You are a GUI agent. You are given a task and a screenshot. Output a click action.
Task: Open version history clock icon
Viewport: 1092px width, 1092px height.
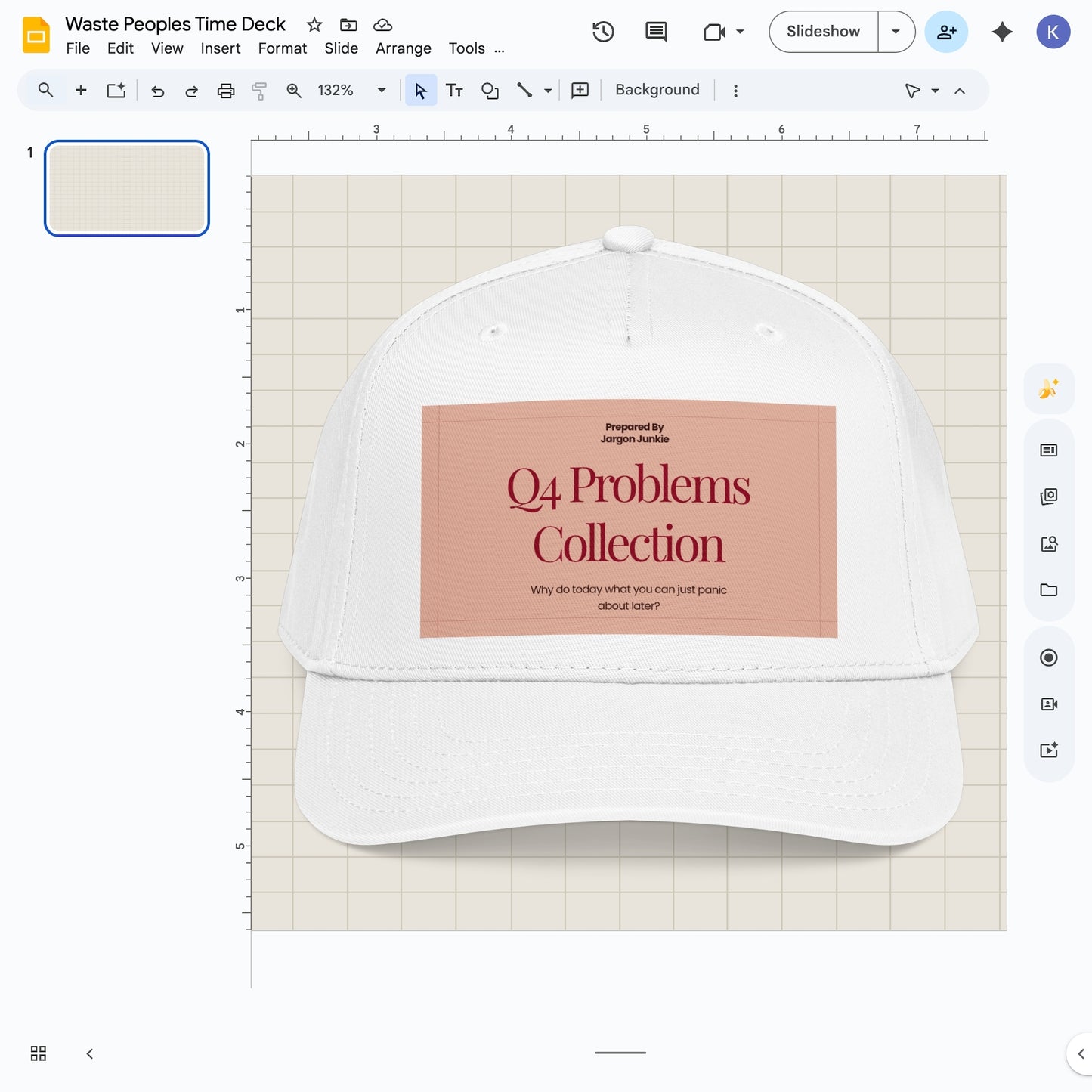tap(603, 32)
